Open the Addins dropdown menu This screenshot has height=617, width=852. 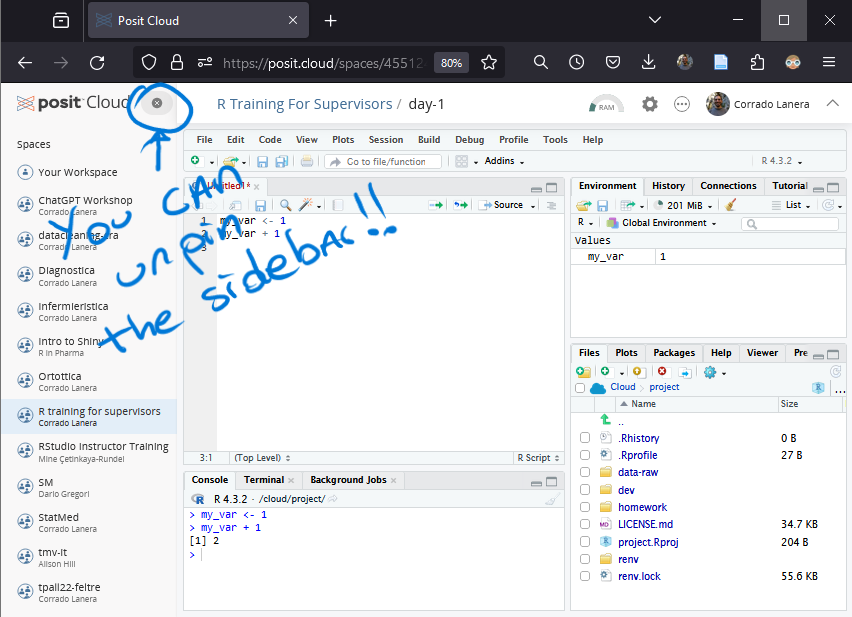coord(504,162)
